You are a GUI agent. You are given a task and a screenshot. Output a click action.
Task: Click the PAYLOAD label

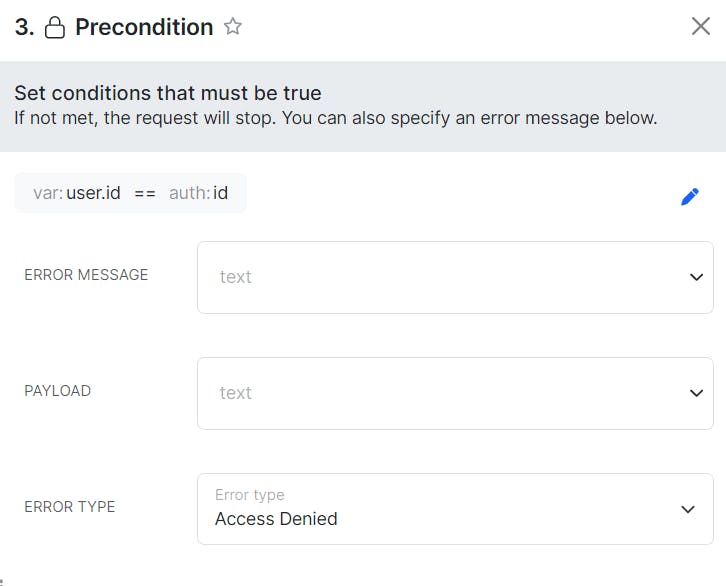[57, 391]
